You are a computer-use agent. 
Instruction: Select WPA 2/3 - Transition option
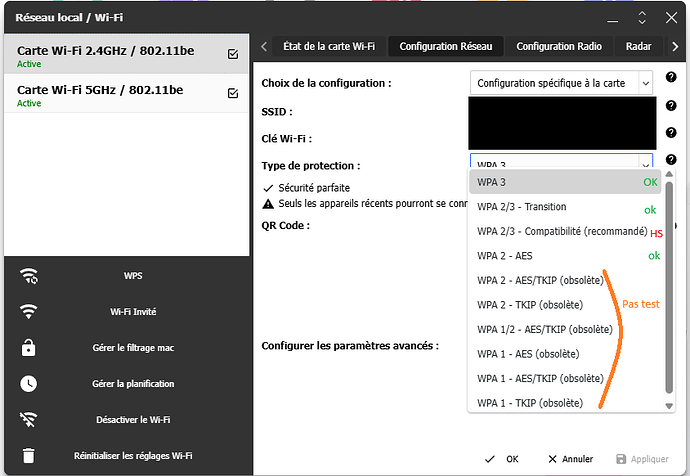click(565, 207)
